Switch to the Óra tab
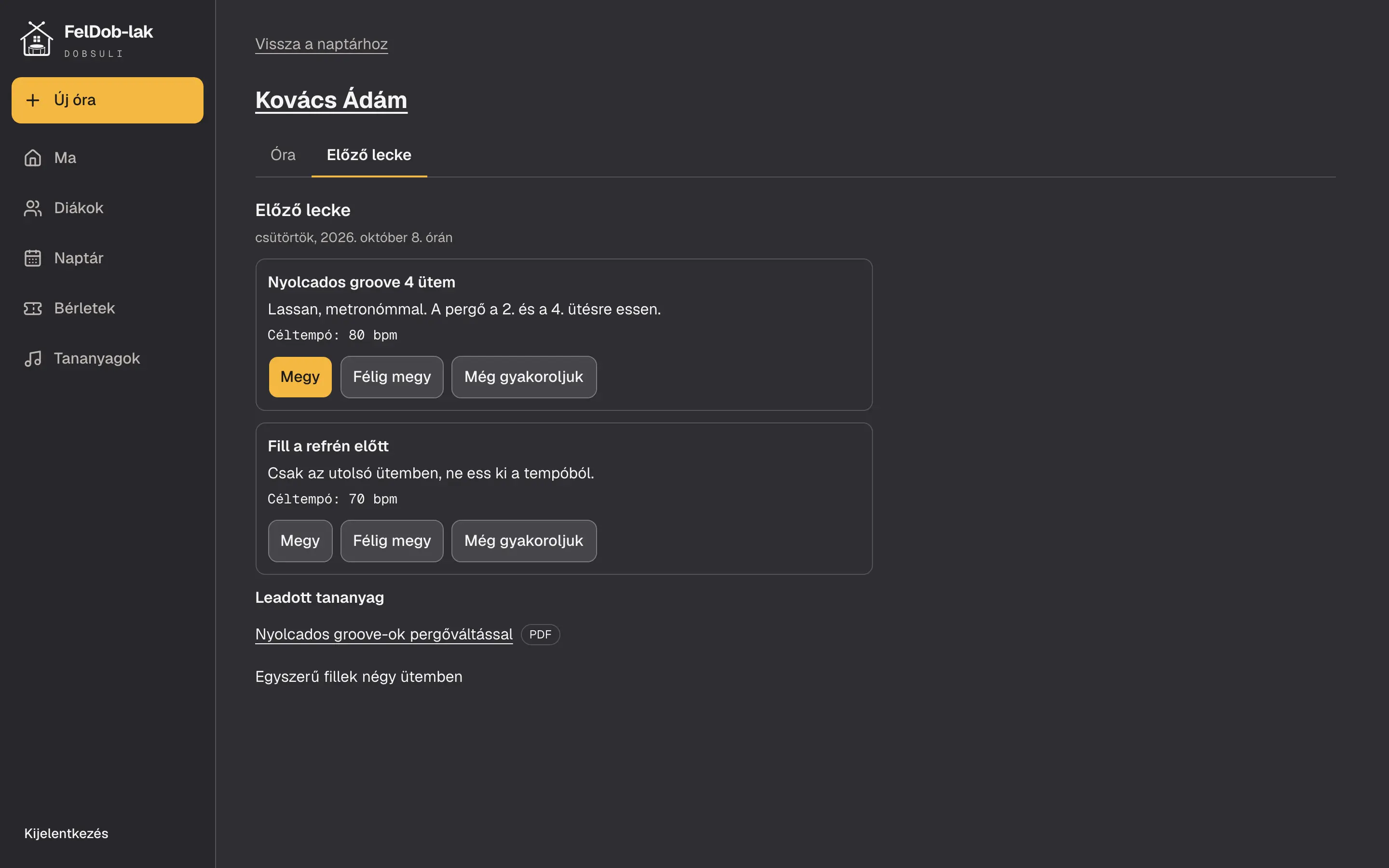The height and width of the screenshot is (868, 1389). click(x=283, y=155)
